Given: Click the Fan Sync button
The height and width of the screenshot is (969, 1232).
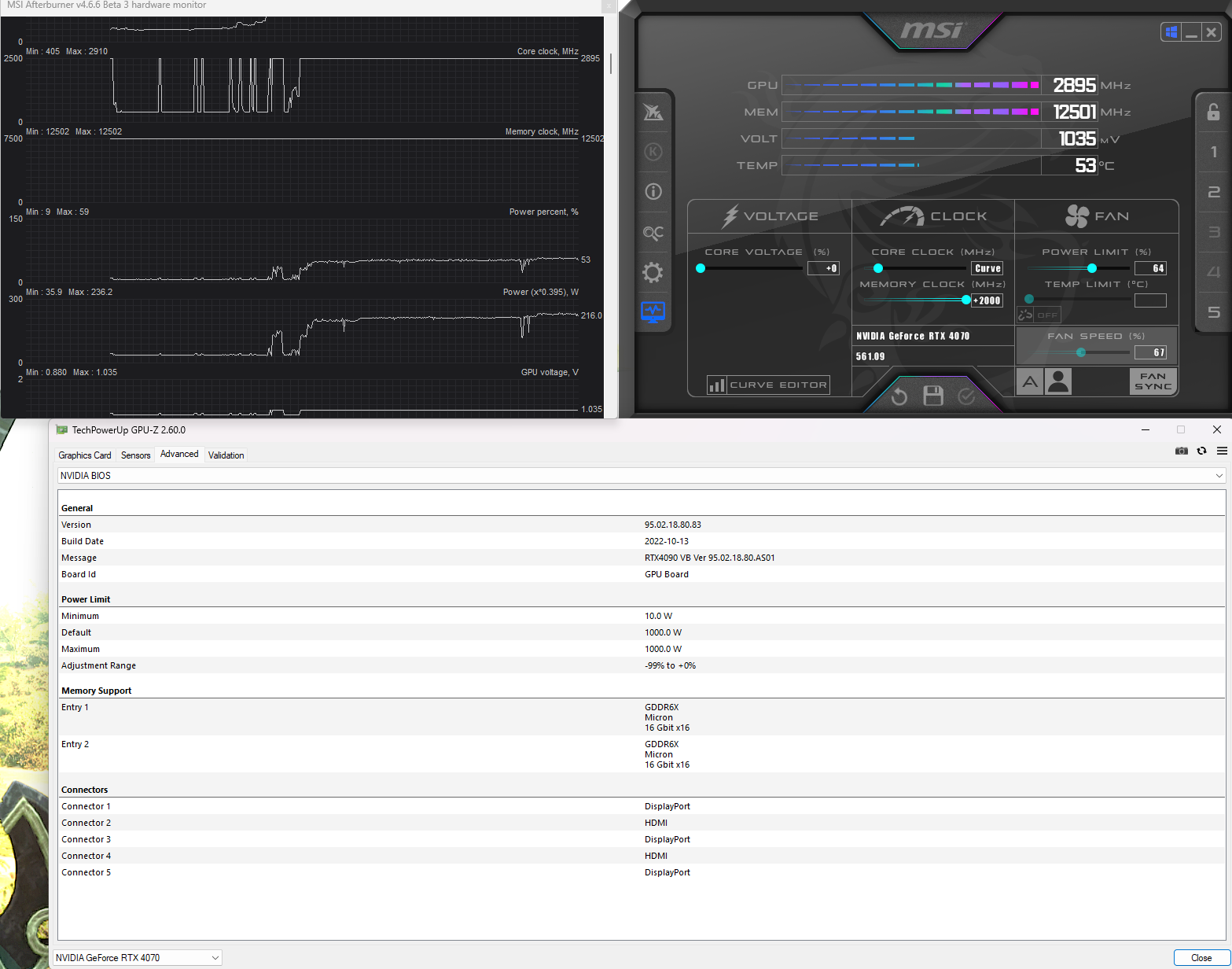Looking at the screenshot, I should point(1153,381).
